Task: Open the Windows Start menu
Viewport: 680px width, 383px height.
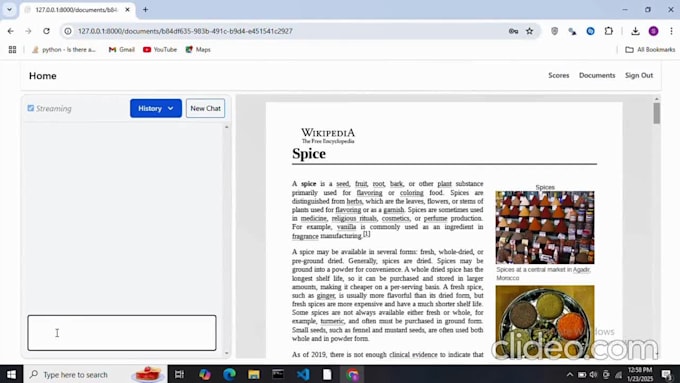Action: (x=12, y=374)
